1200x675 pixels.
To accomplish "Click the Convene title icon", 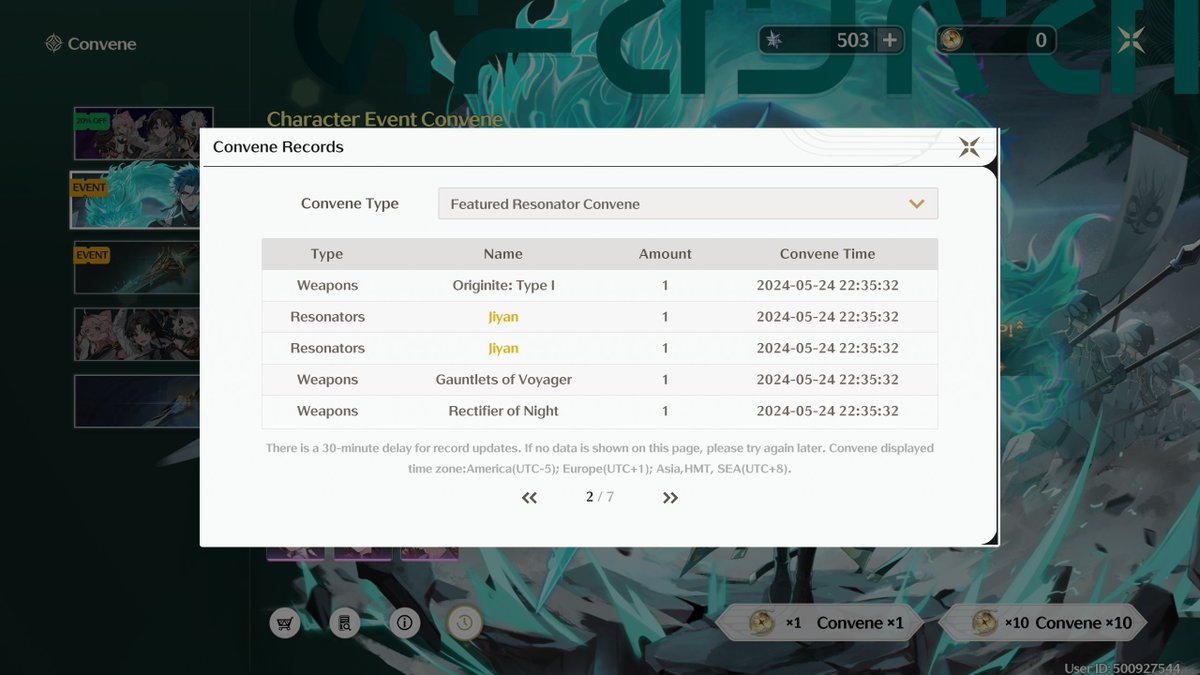I will [54, 44].
